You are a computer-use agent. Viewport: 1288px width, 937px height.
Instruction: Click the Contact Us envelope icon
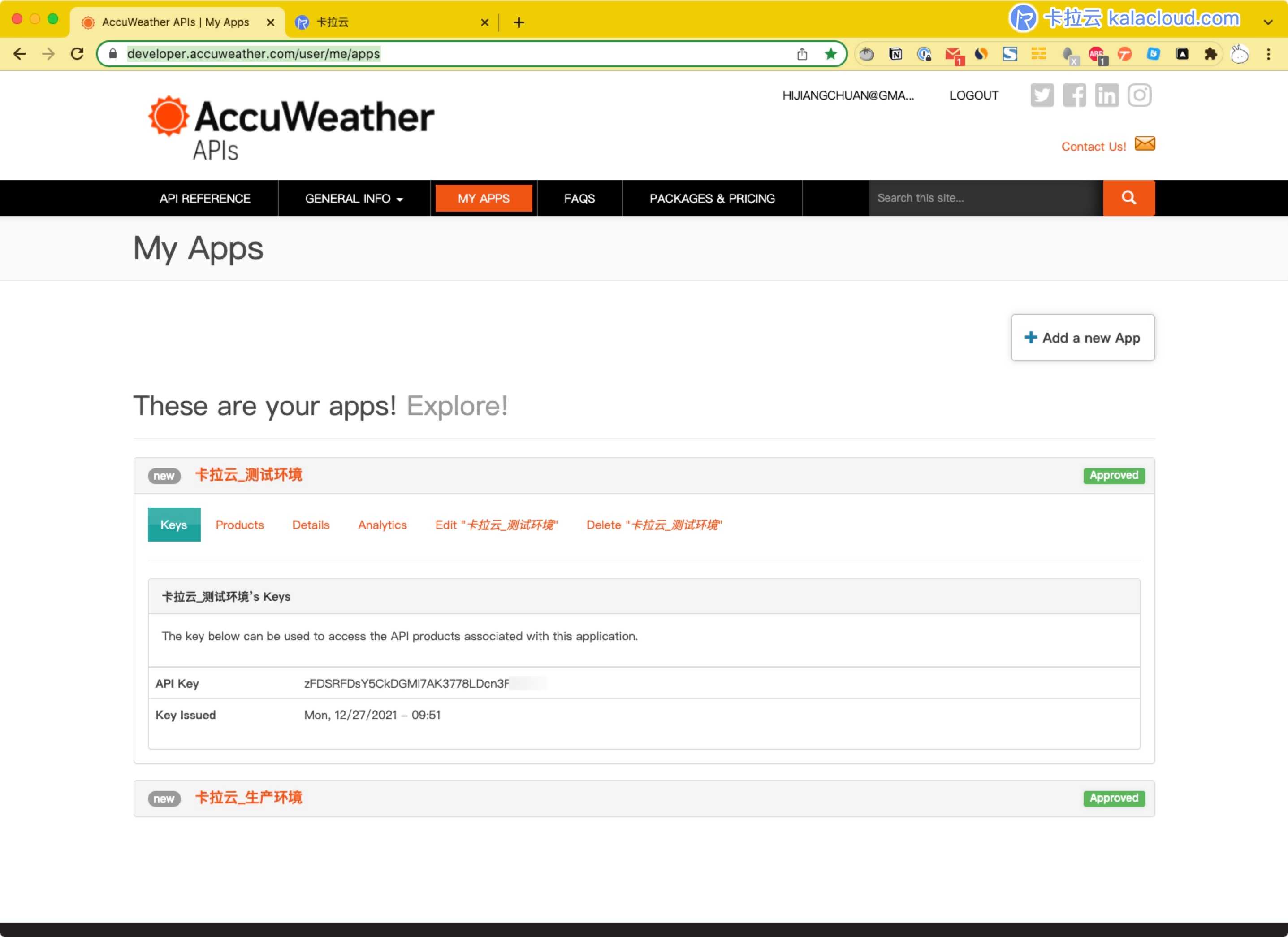(1144, 144)
